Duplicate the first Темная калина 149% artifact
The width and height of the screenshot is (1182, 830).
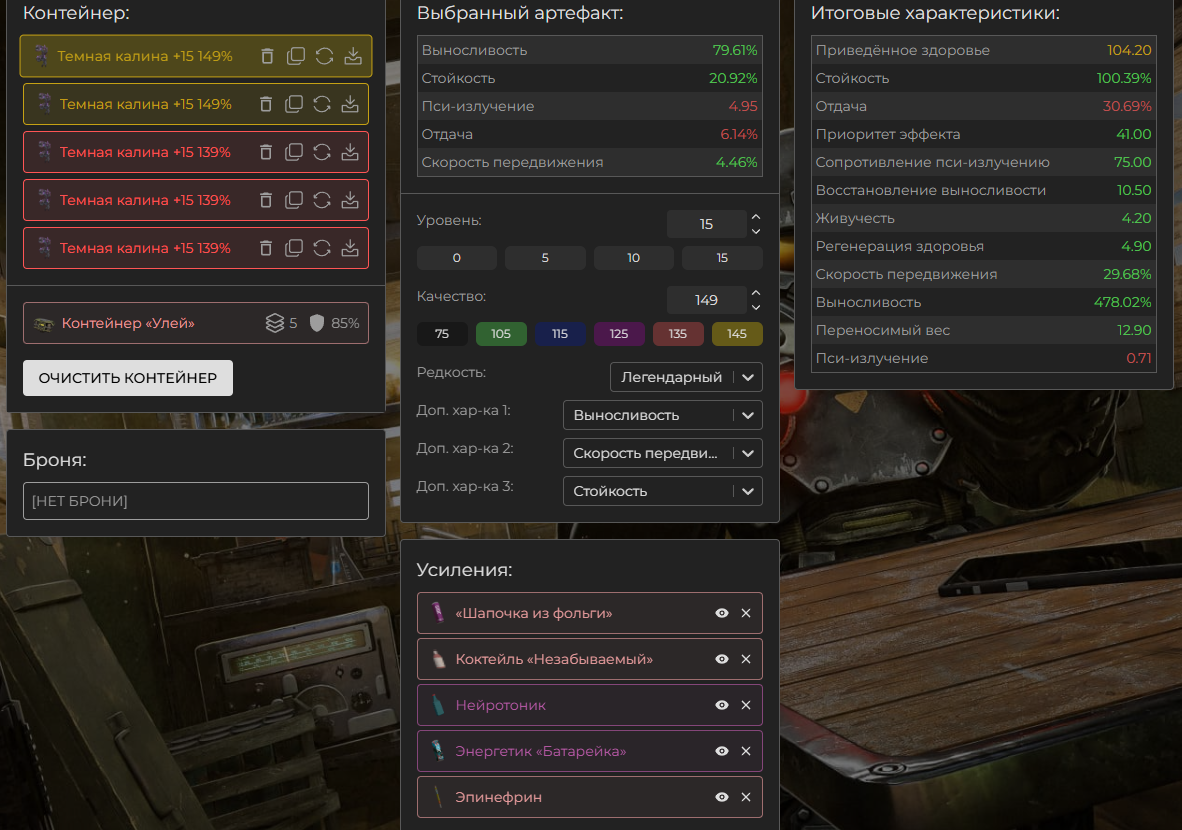pyautogui.click(x=296, y=57)
